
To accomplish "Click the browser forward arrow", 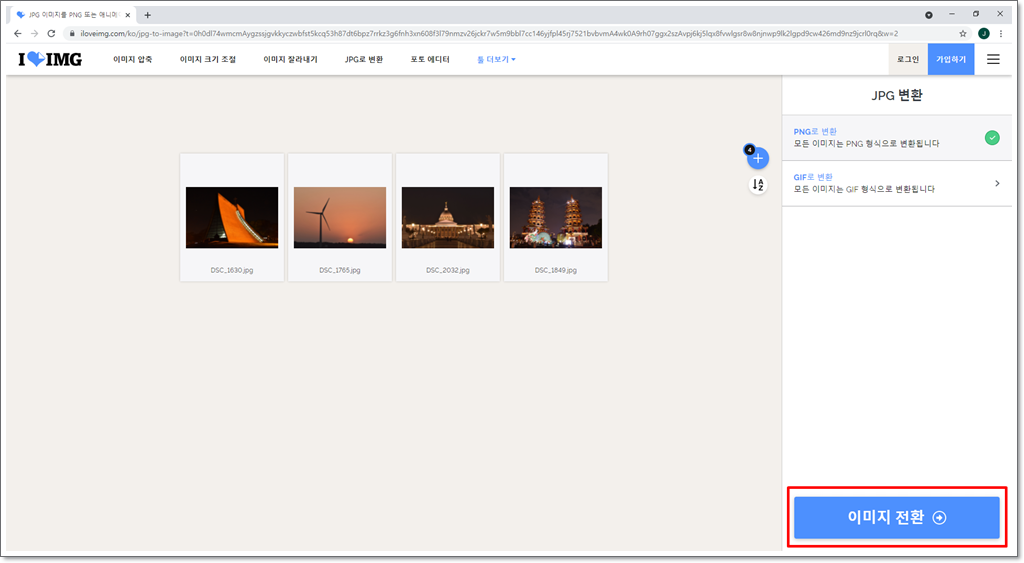I will [35, 33].
